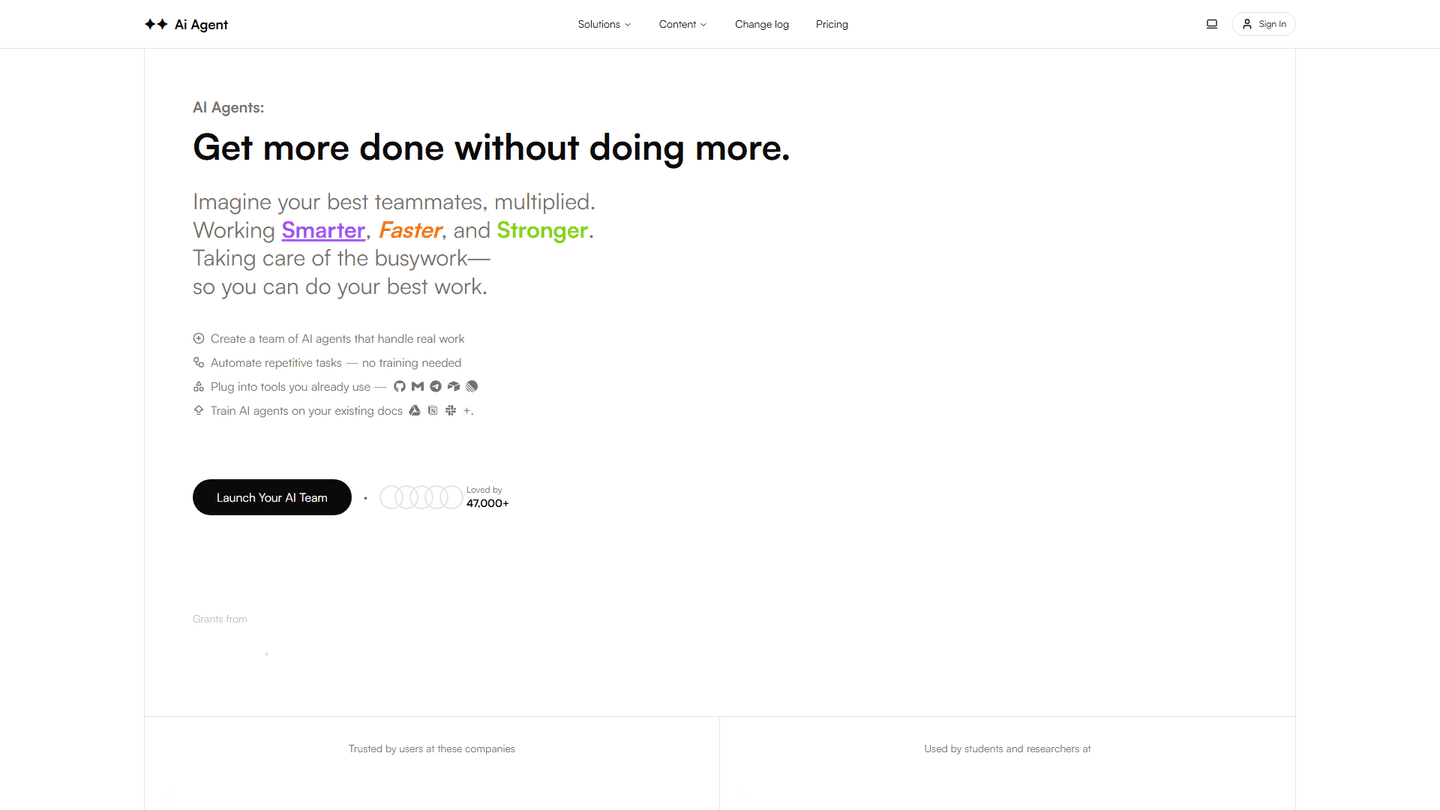
Task: Click the Sign In button
Action: (1264, 24)
